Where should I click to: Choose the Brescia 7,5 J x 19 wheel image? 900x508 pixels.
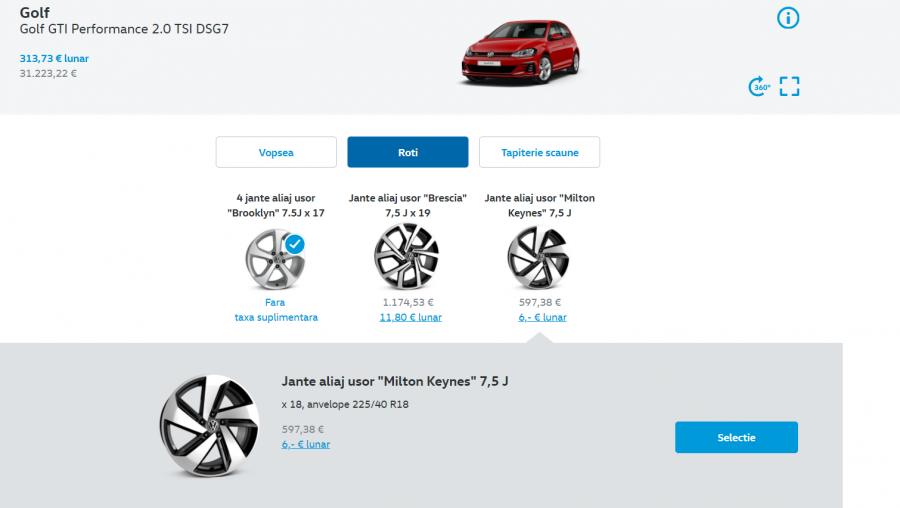(406, 257)
